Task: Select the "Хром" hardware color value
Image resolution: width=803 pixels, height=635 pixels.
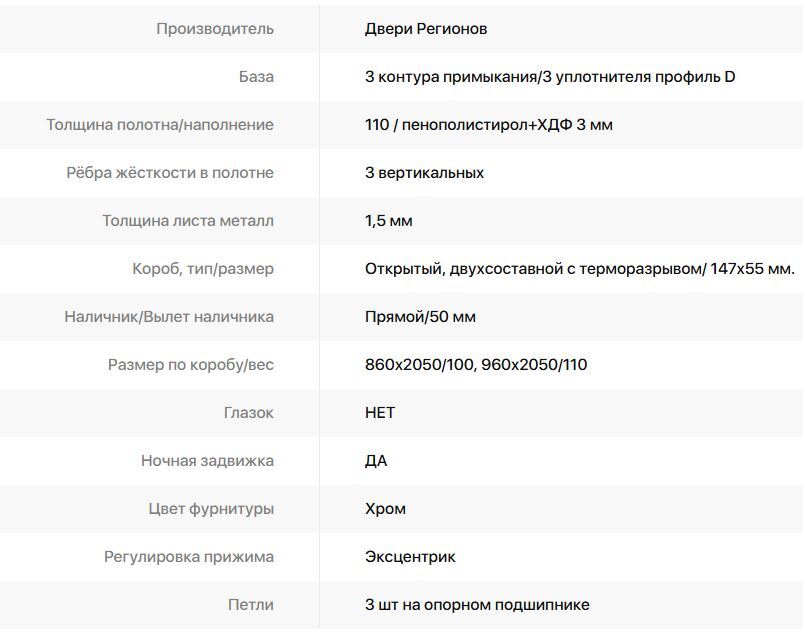Action: click(x=385, y=509)
